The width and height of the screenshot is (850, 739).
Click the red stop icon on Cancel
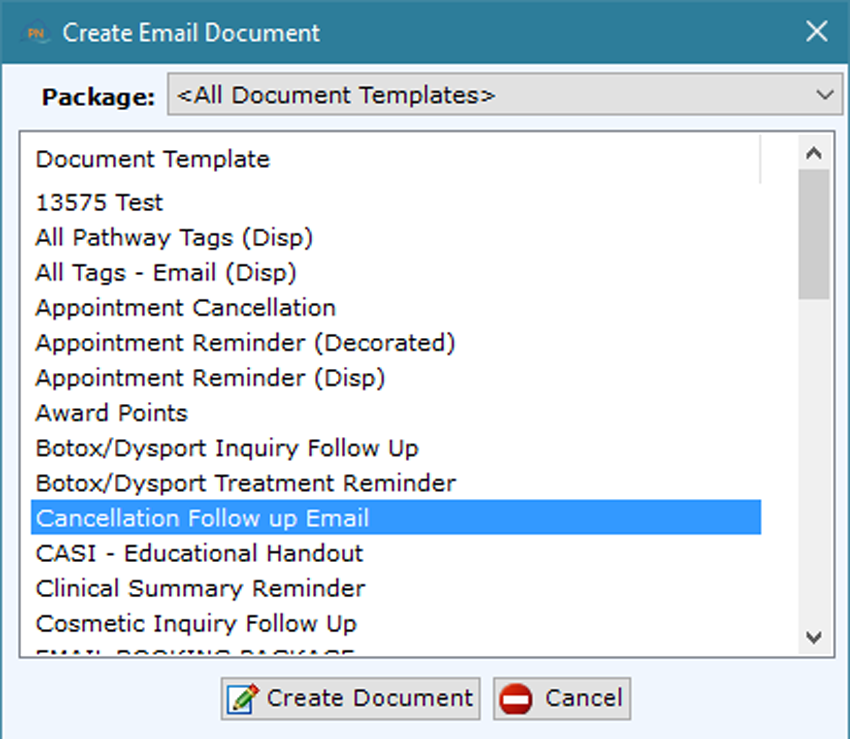(516, 698)
